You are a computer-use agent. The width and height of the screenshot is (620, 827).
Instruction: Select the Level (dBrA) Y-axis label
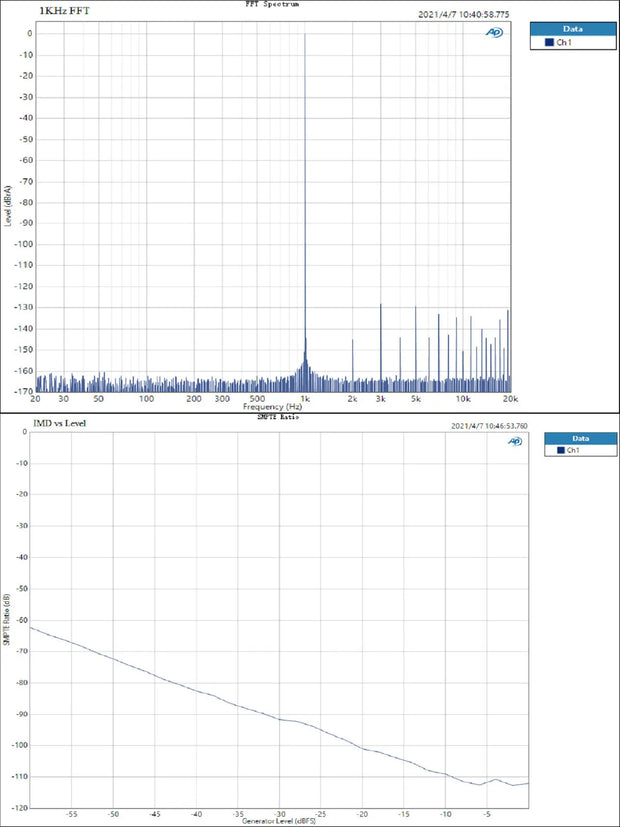(8, 206)
